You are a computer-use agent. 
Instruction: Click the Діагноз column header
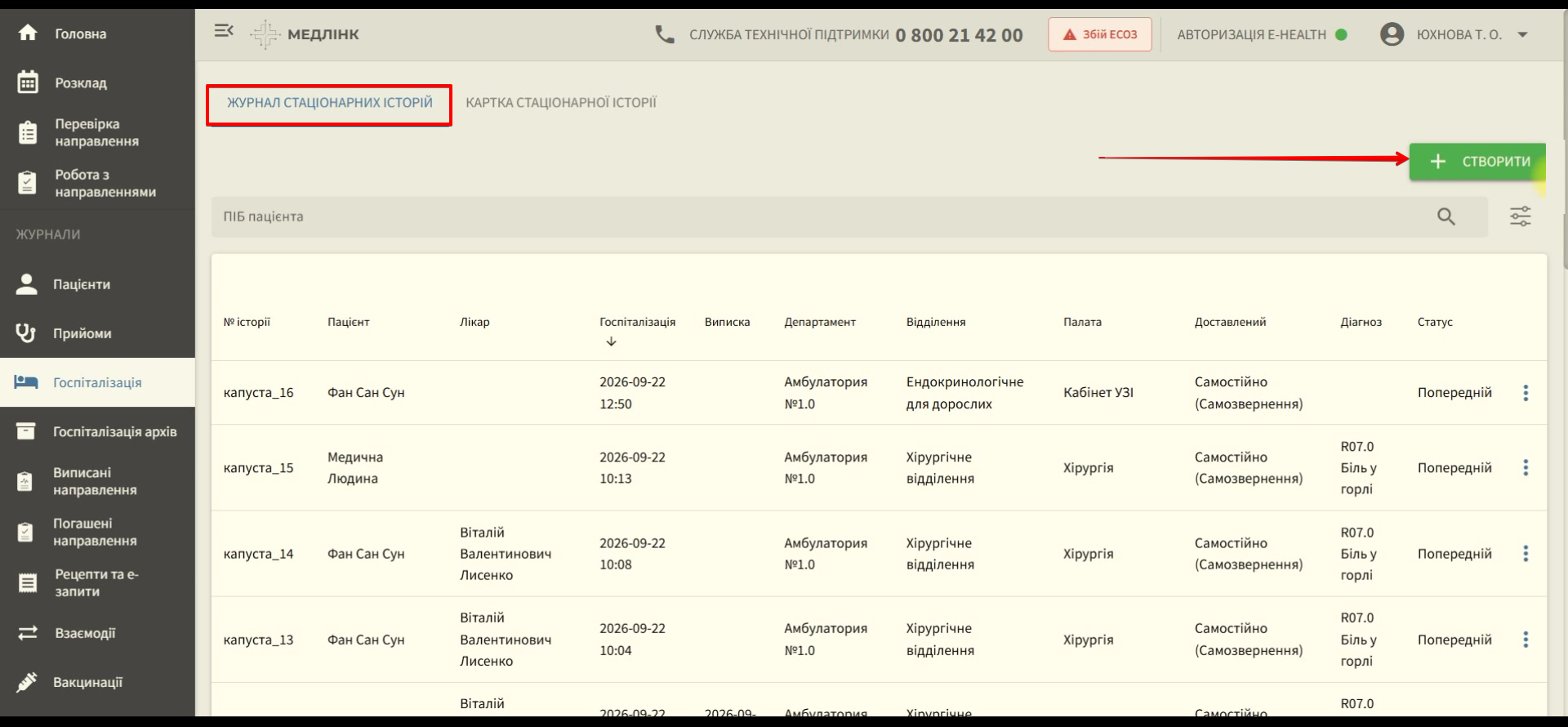tap(1361, 322)
